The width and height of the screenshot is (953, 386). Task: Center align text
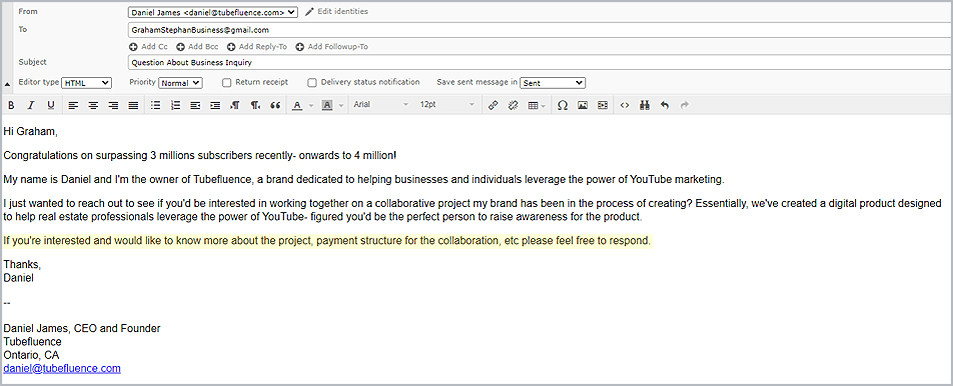click(93, 105)
